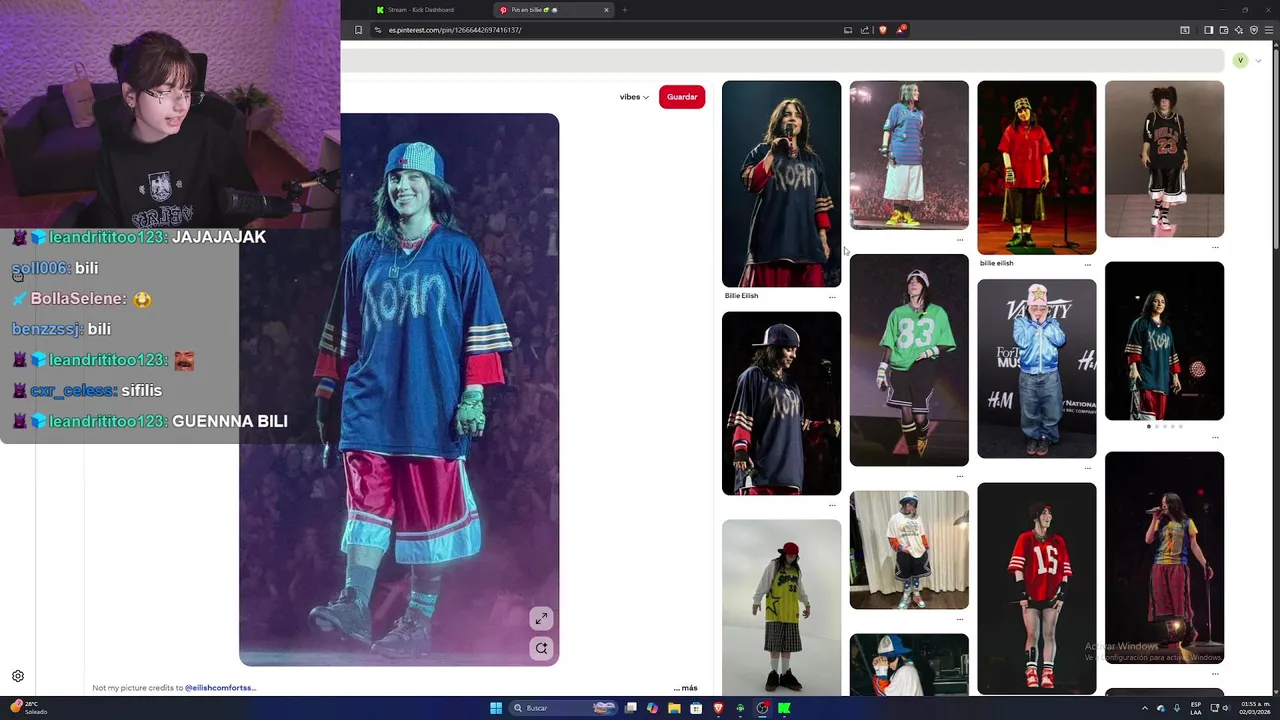Close the Pin en billie tab
Screen dimensions: 1280x720
coord(606,10)
